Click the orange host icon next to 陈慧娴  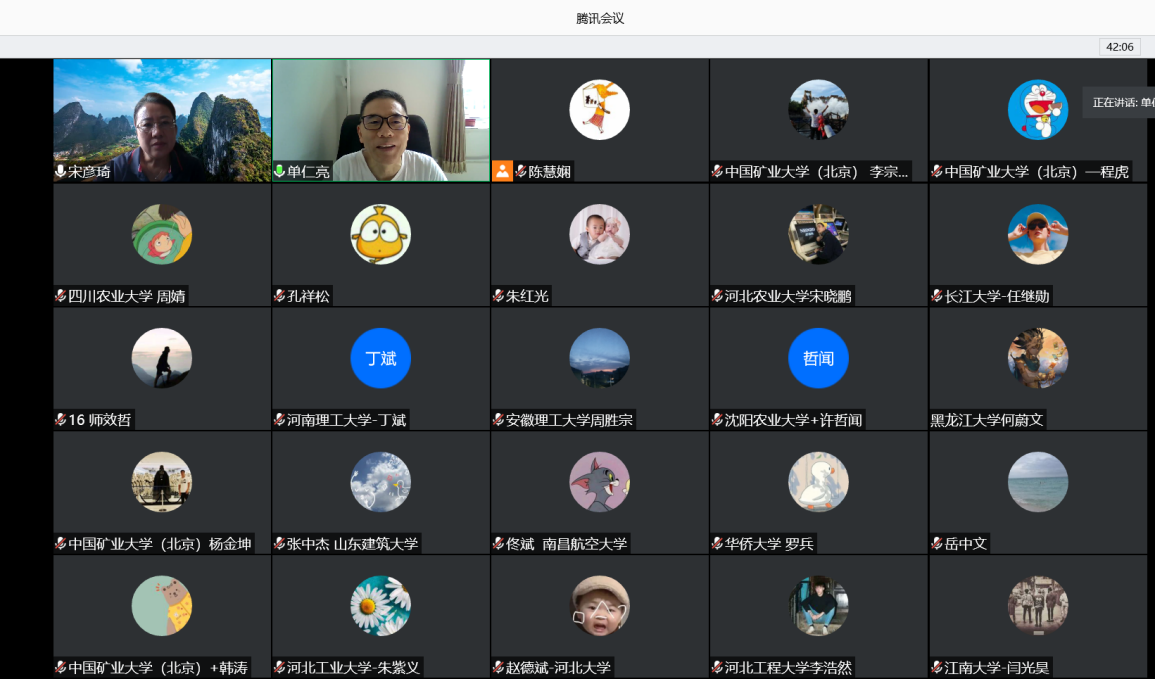(502, 171)
